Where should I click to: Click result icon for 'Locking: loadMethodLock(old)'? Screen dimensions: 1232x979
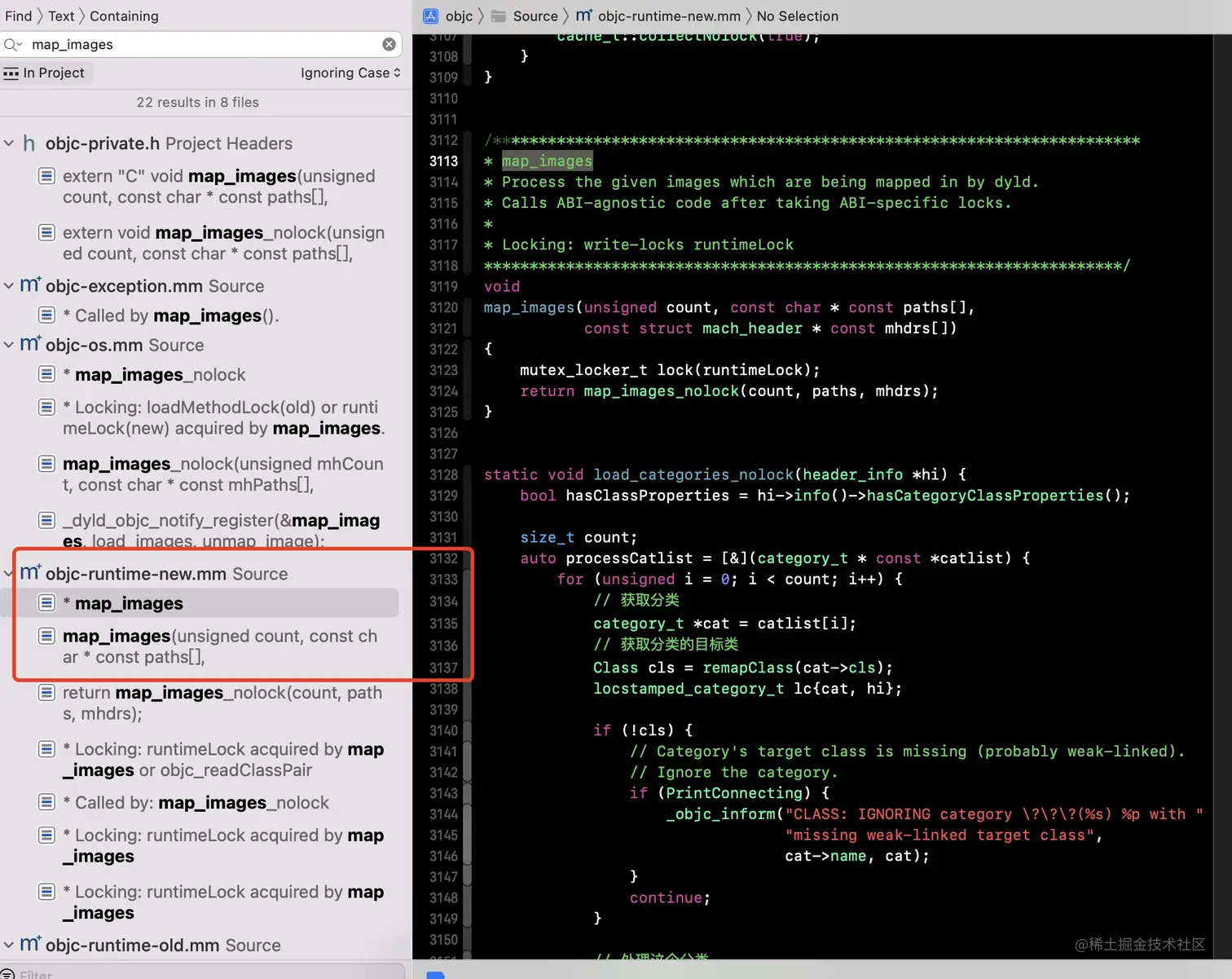tap(47, 407)
